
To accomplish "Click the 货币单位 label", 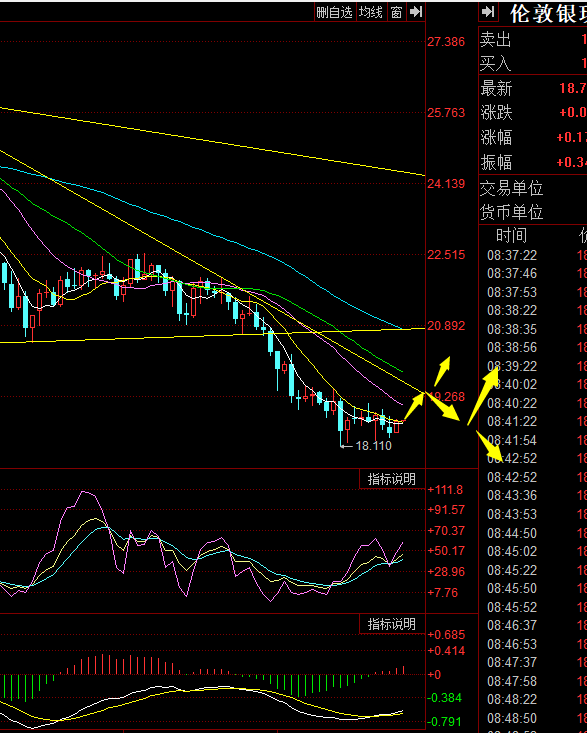I will coord(512,212).
